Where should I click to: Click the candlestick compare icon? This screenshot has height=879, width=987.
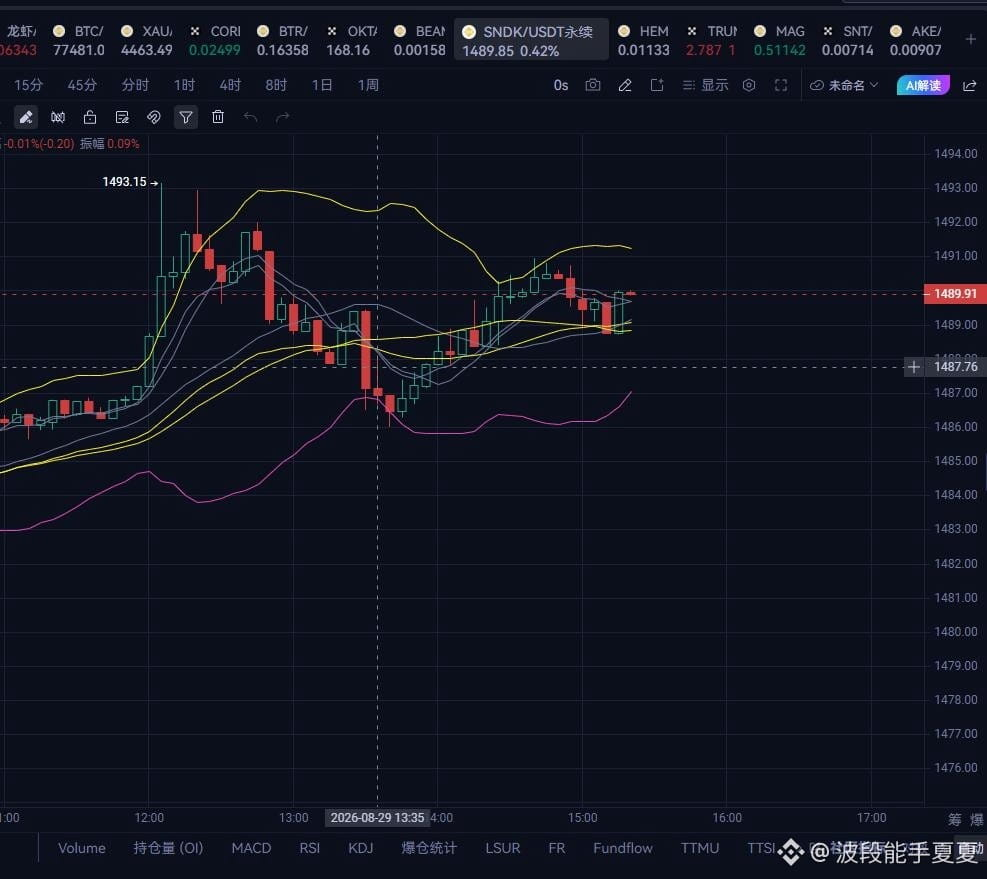58,117
